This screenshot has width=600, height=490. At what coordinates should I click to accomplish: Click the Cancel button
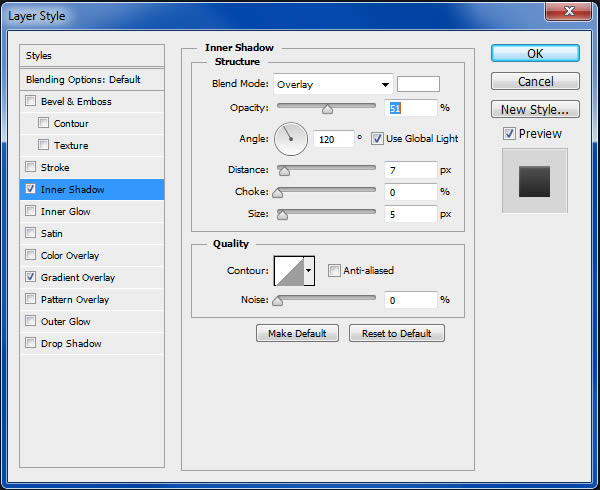(535, 81)
